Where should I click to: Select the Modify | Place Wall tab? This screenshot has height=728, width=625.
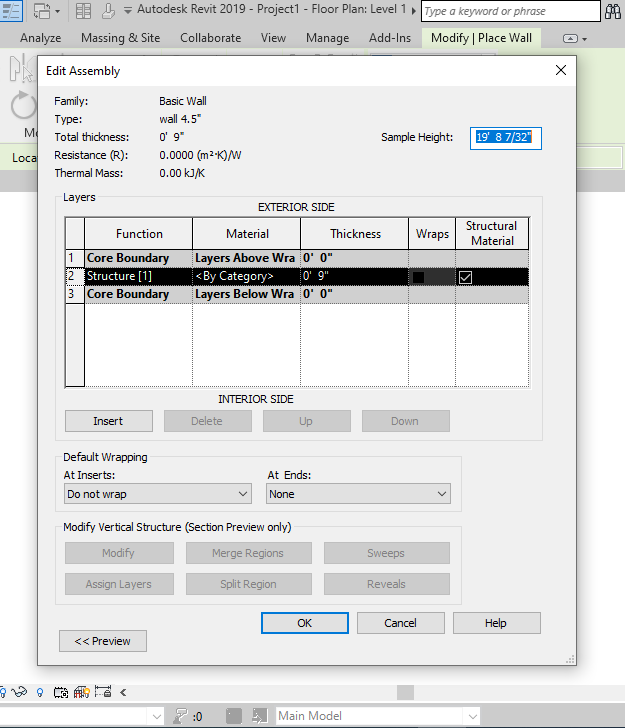[x=481, y=38]
